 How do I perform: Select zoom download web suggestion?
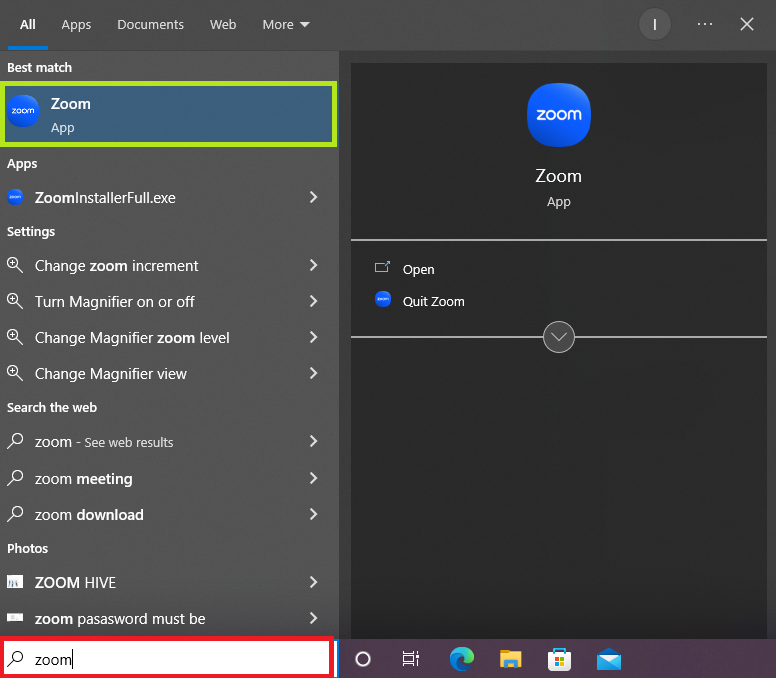tap(169, 514)
